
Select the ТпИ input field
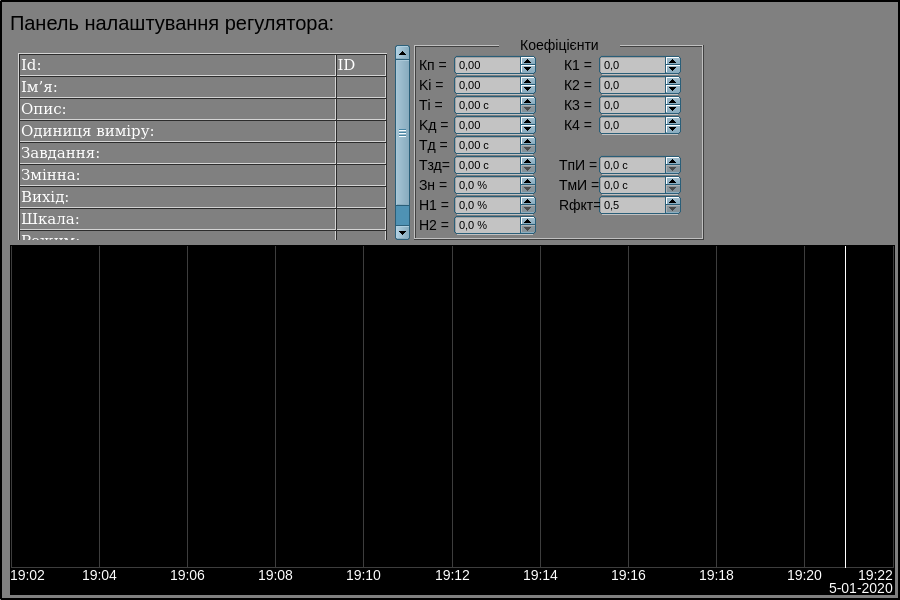coord(632,165)
